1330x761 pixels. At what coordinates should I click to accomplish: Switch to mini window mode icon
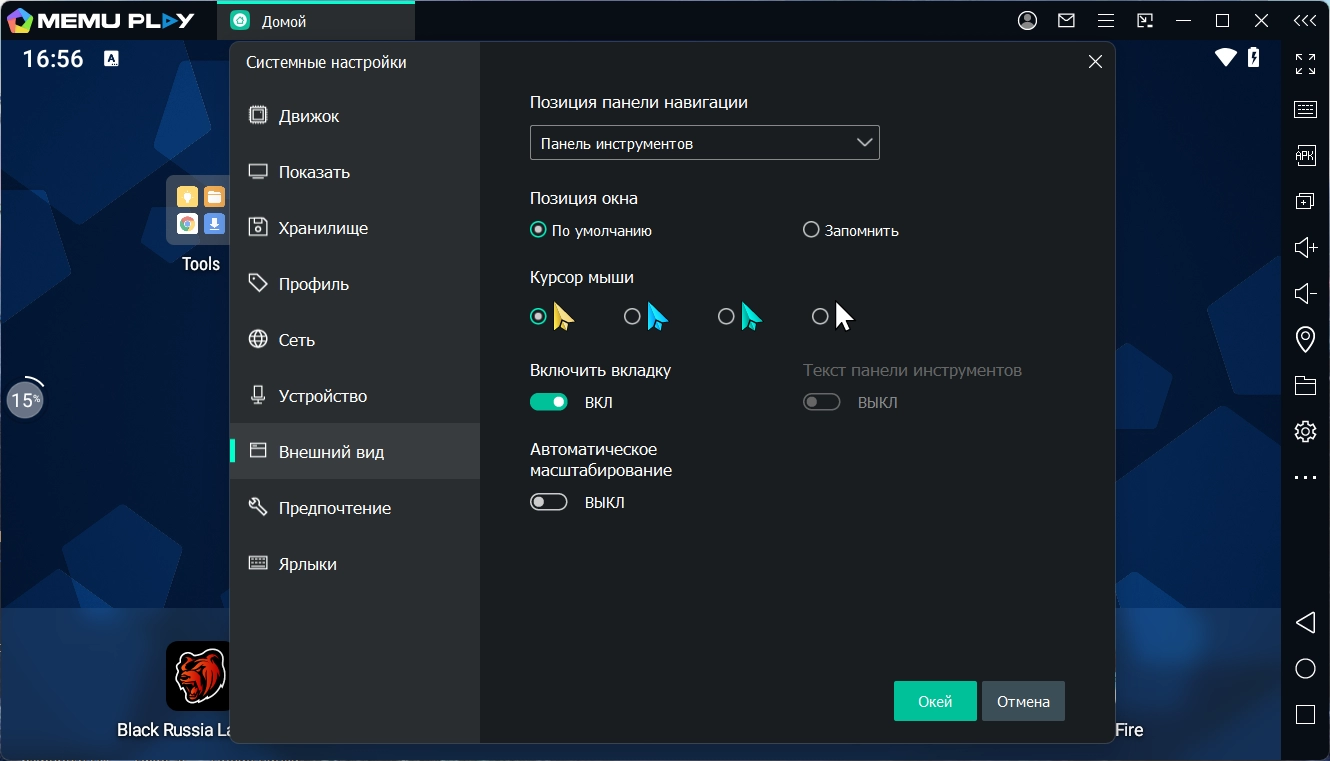coord(1145,20)
